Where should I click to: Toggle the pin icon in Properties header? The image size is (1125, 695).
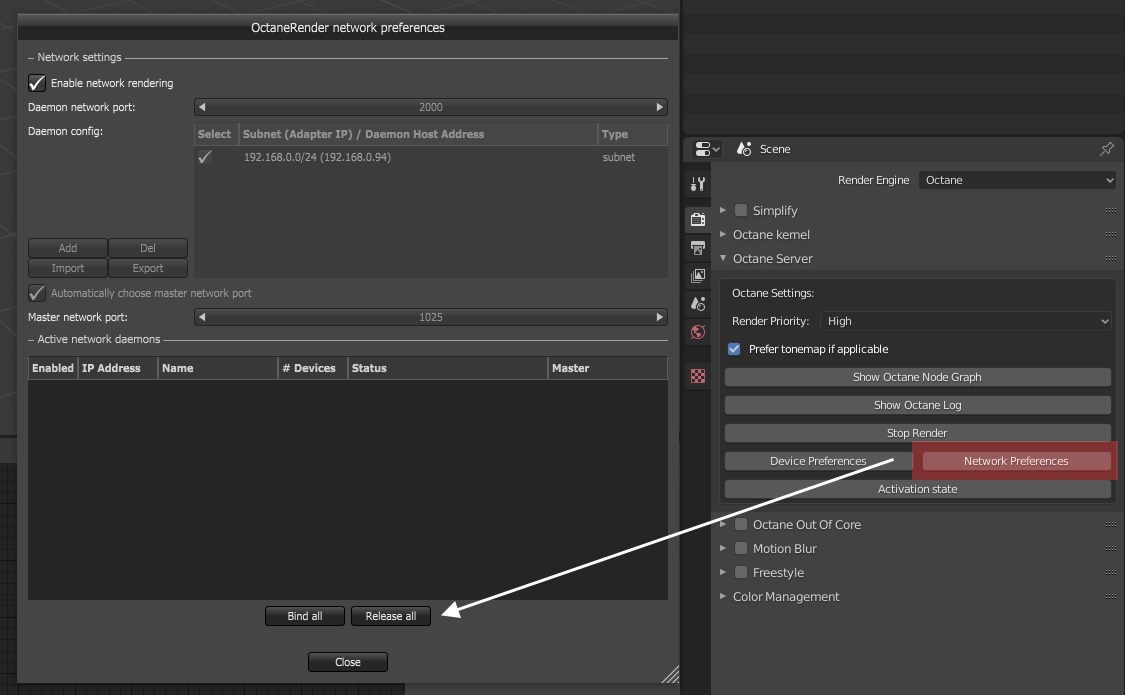coord(1107,148)
